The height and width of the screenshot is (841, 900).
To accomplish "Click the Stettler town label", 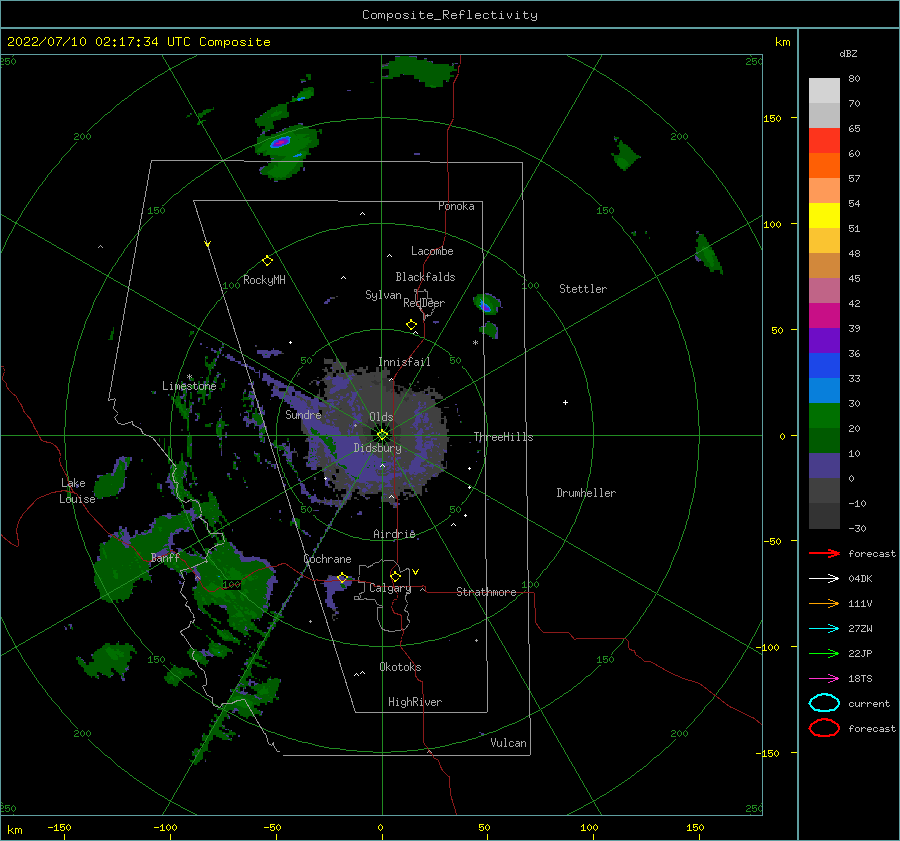I will [583, 289].
